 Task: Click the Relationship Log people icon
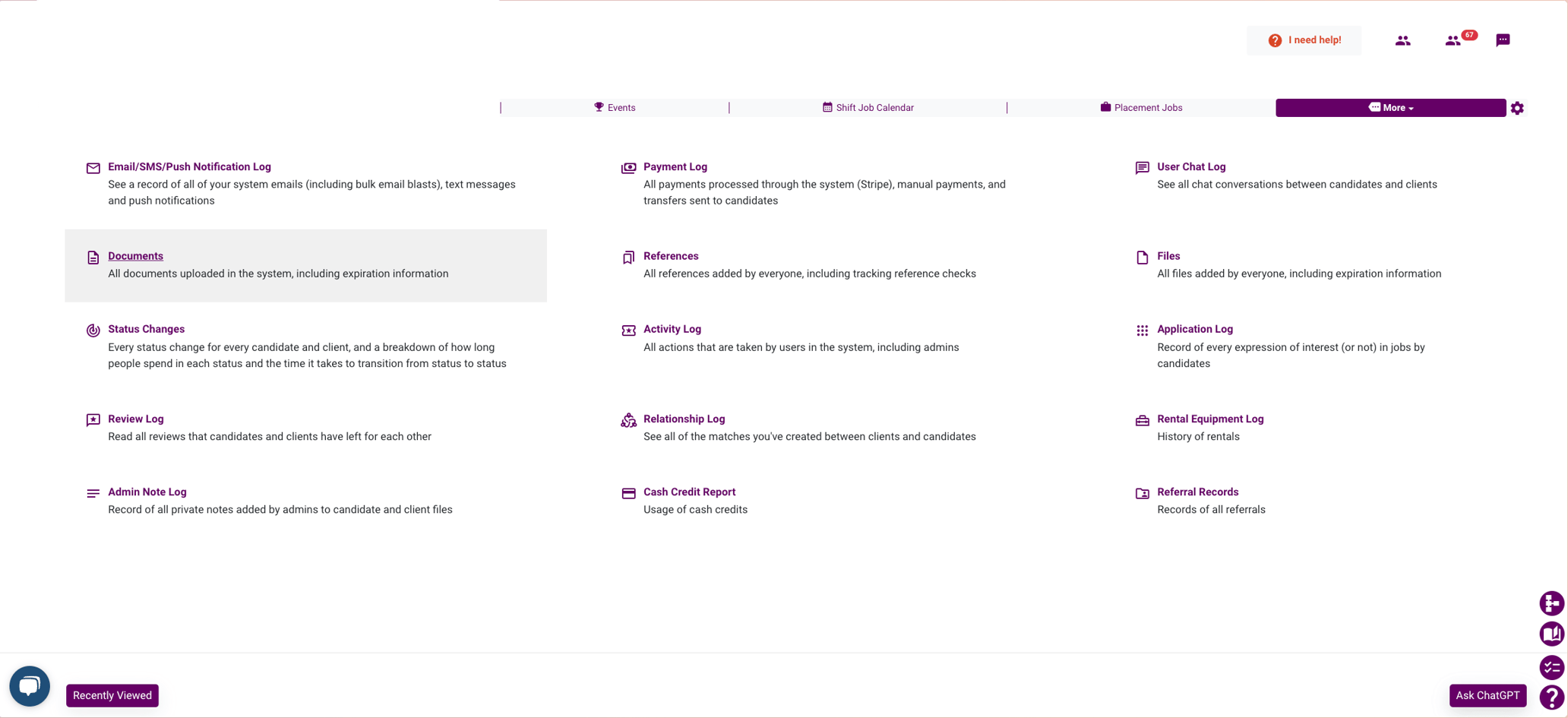point(628,420)
